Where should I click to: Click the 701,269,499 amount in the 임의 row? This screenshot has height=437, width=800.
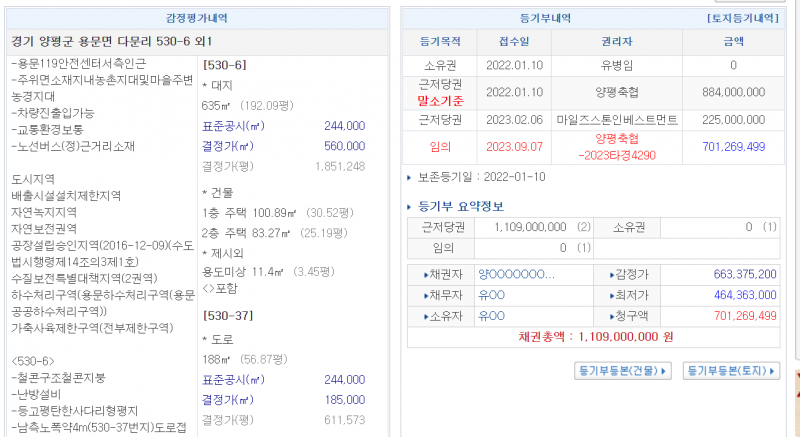pos(733,147)
